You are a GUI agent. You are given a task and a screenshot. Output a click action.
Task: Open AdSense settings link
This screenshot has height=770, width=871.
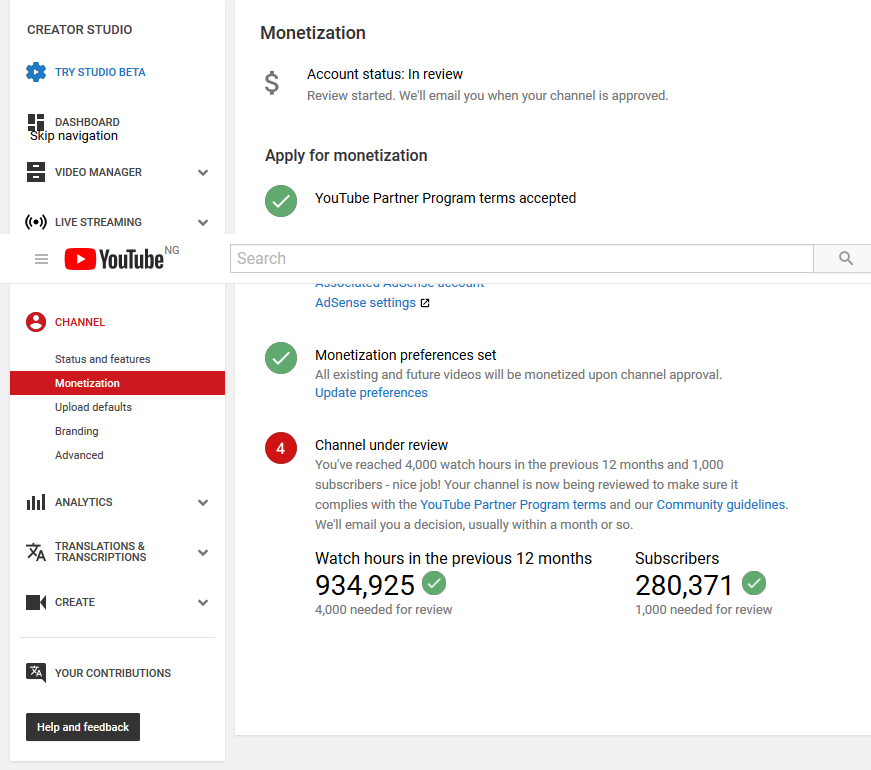point(366,303)
